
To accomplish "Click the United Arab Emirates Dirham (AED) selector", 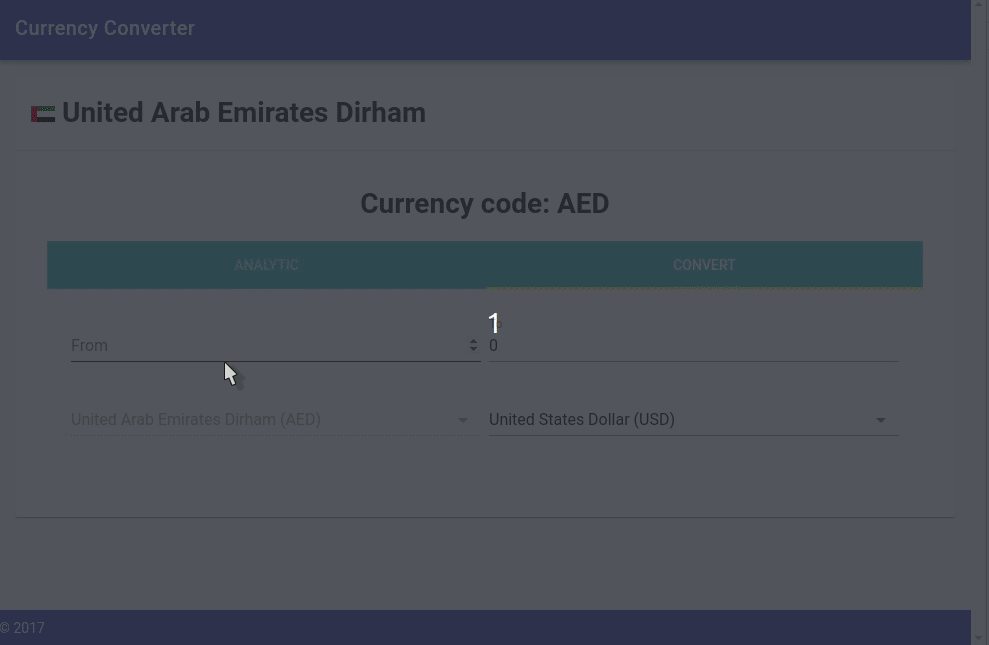I will point(276,420).
